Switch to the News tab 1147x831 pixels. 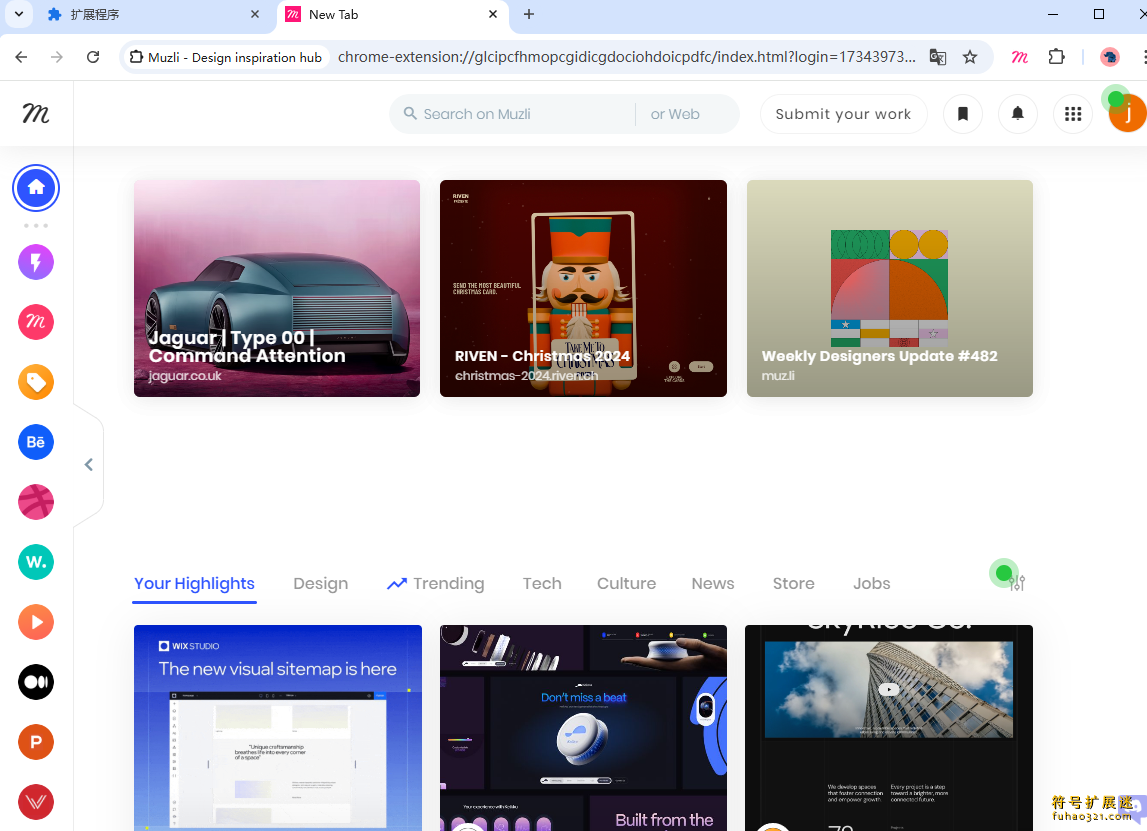click(712, 583)
